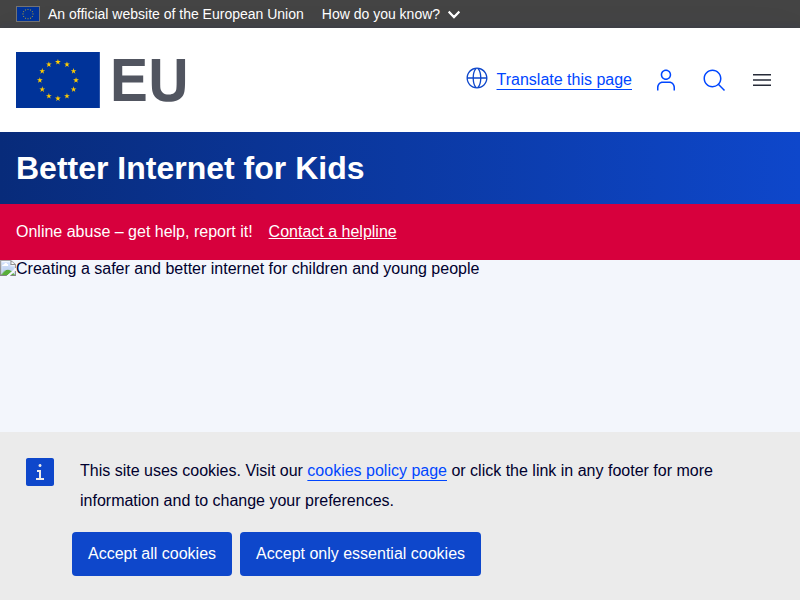This screenshot has width=800, height=600.
Task: Click the blue info icon in cookie banner
Action: (40, 473)
